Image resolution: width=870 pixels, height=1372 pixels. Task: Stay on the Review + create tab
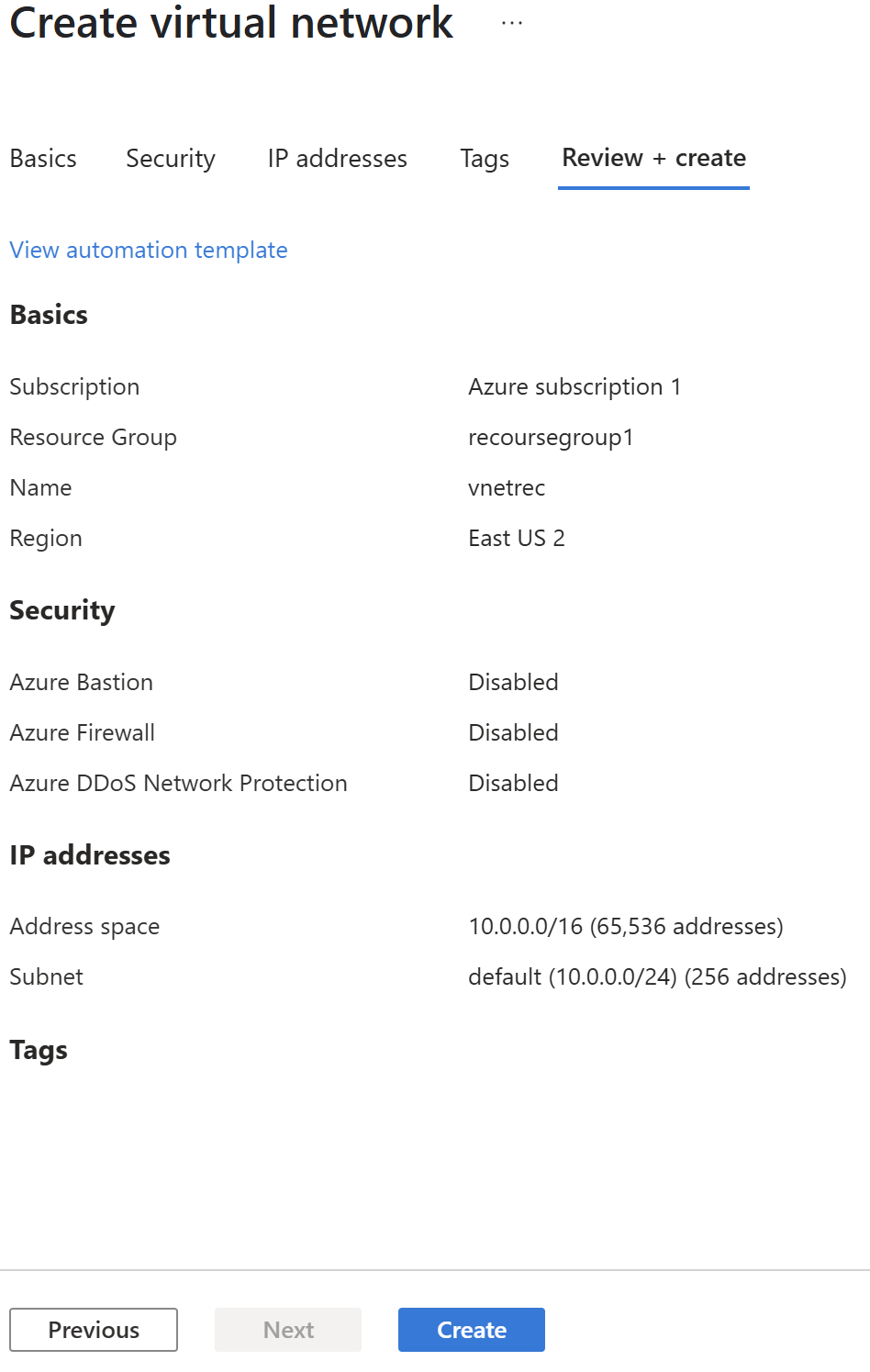(x=652, y=157)
